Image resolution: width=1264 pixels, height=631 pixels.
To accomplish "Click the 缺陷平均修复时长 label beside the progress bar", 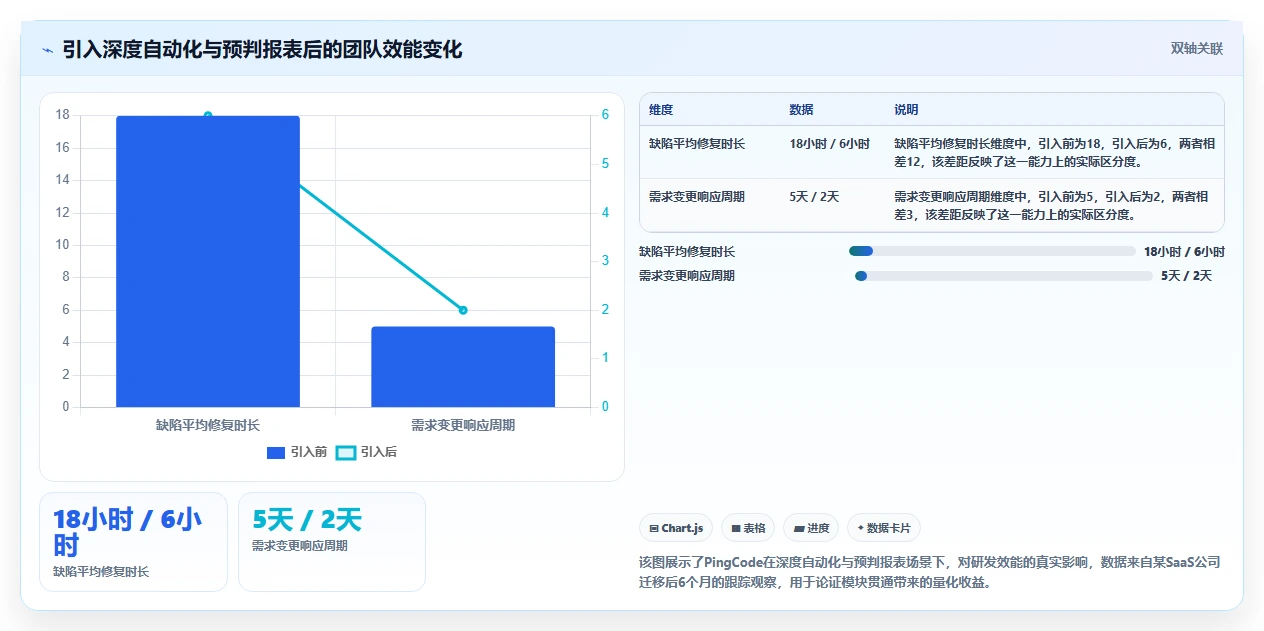I will pyautogui.click(x=687, y=252).
